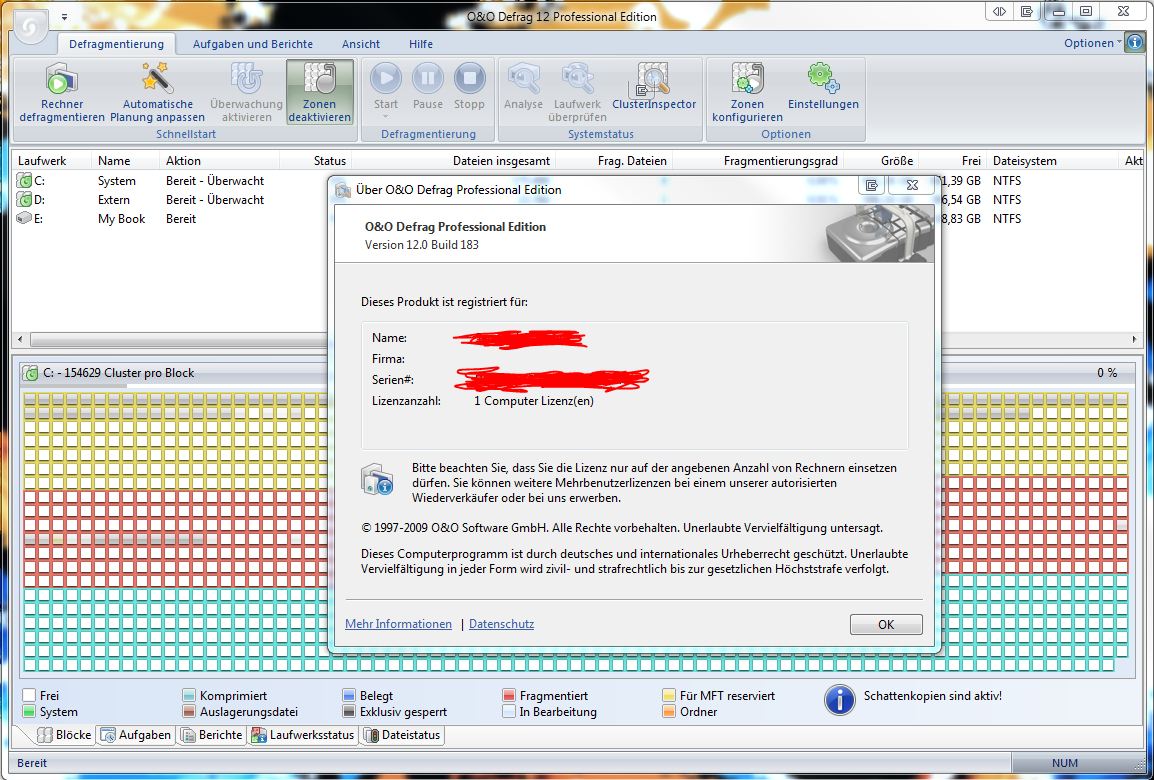Open the Mehr Informationen link
Viewport: 1154px width, 780px height.
pyautogui.click(x=398, y=623)
